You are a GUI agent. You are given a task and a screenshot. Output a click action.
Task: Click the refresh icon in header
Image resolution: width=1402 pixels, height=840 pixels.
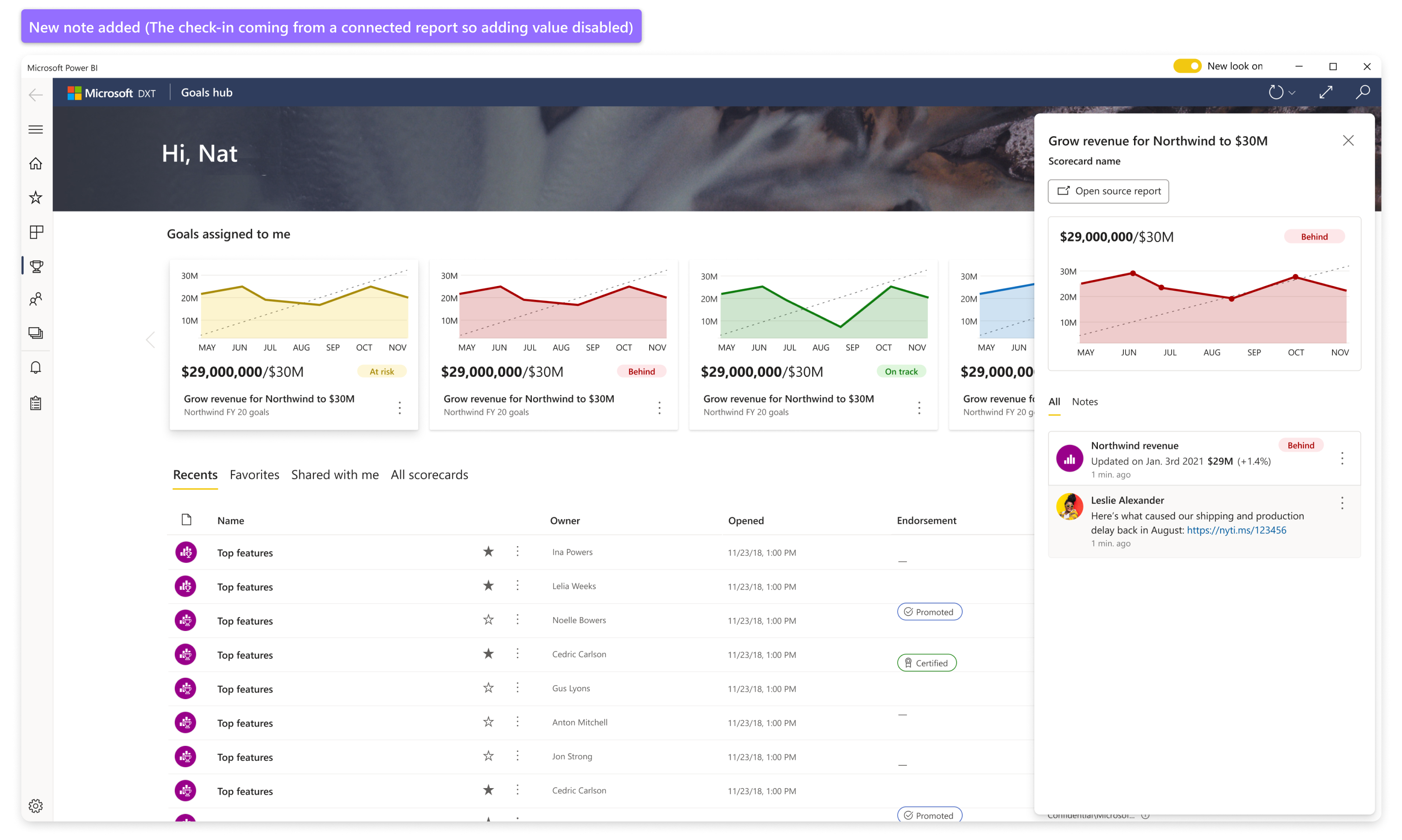(1276, 92)
